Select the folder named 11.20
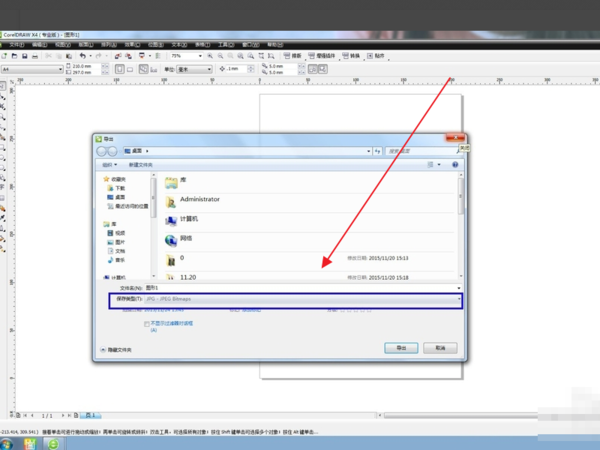 coord(309,276)
